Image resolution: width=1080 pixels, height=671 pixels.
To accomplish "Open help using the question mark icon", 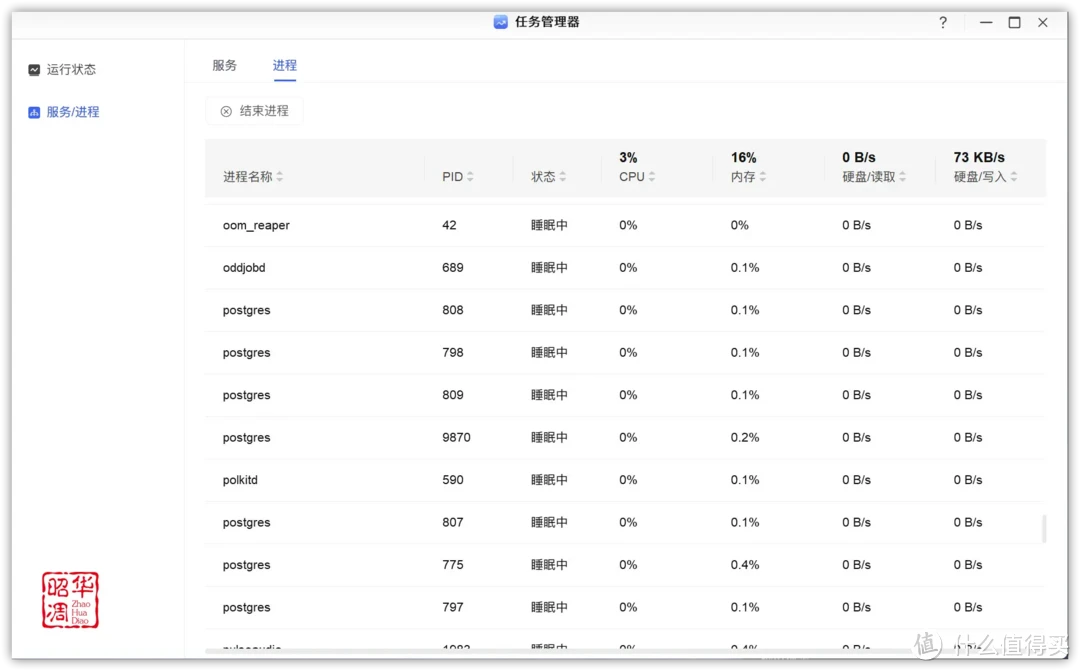I will pyautogui.click(x=942, y=22).
